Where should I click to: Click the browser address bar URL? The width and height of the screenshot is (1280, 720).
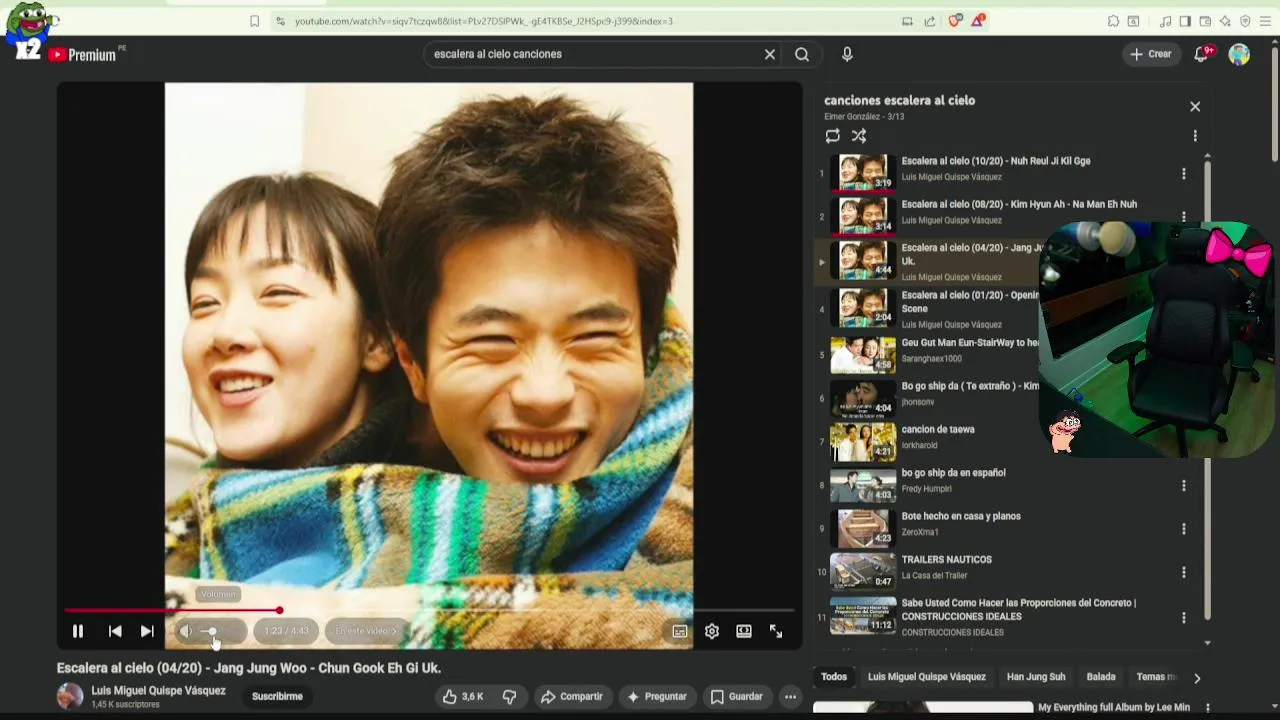[x=483, y=21]
